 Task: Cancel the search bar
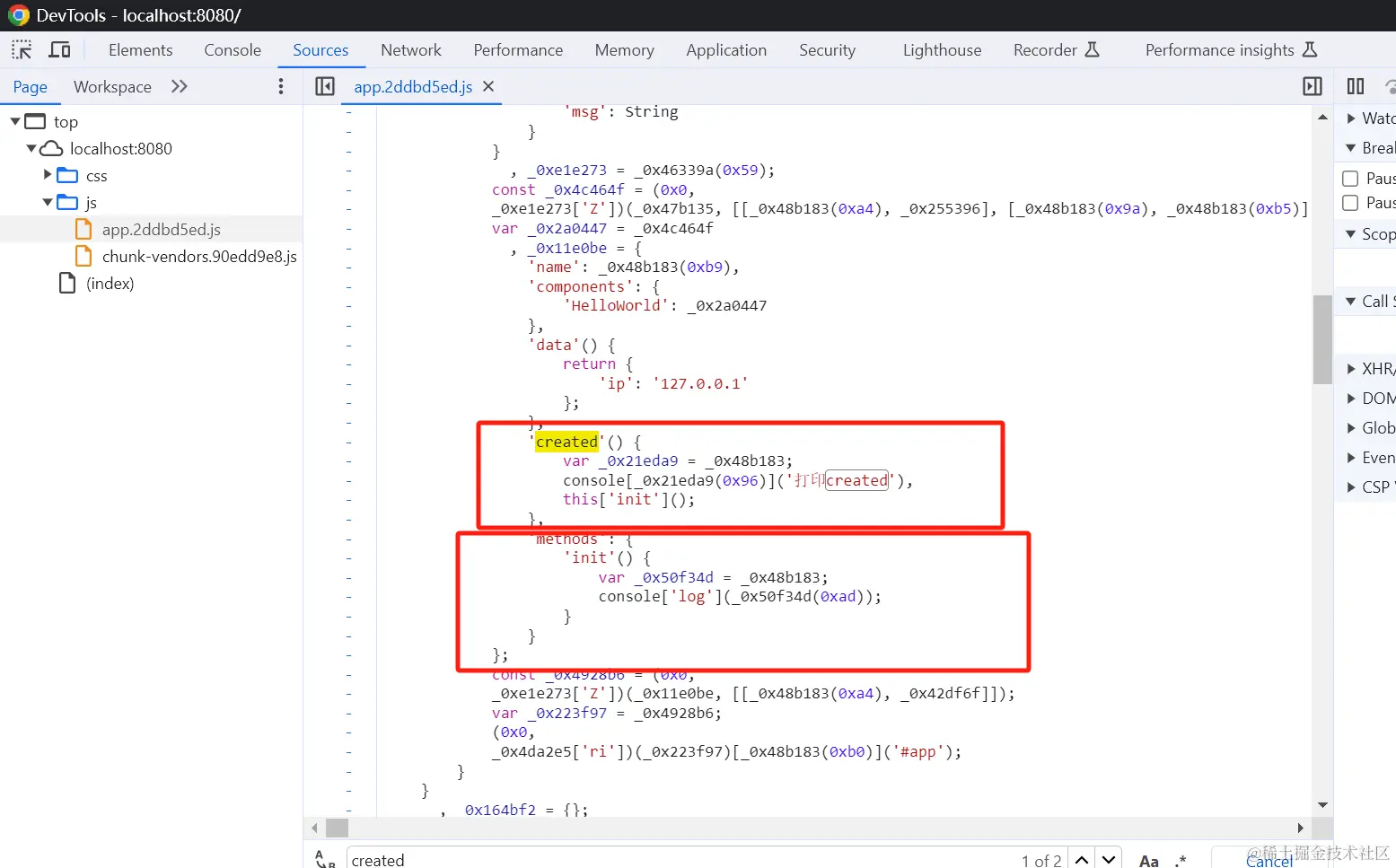[1269, 860]
